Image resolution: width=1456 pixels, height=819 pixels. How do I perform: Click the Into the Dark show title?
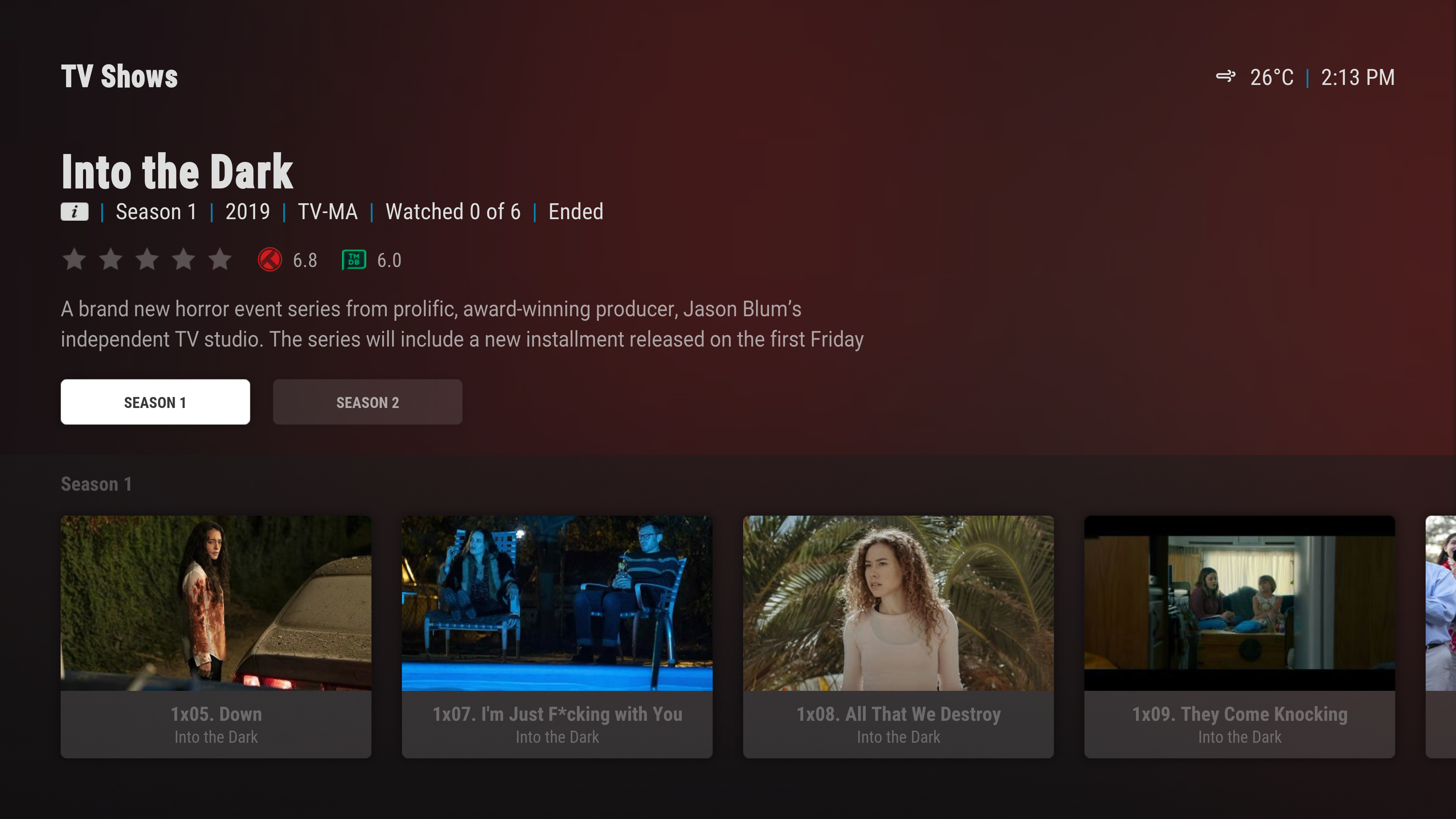pos(177,171)
